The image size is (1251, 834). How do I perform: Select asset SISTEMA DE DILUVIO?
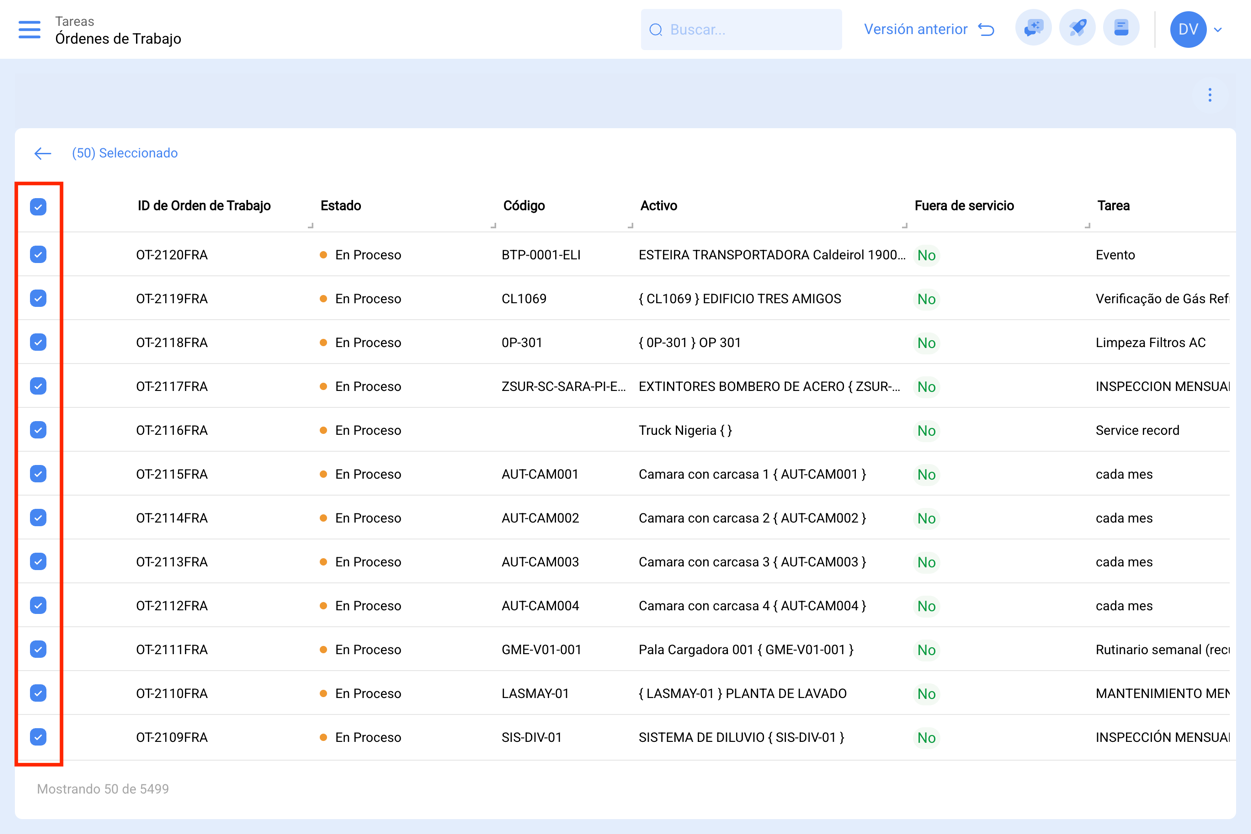(x=741, y=738)
